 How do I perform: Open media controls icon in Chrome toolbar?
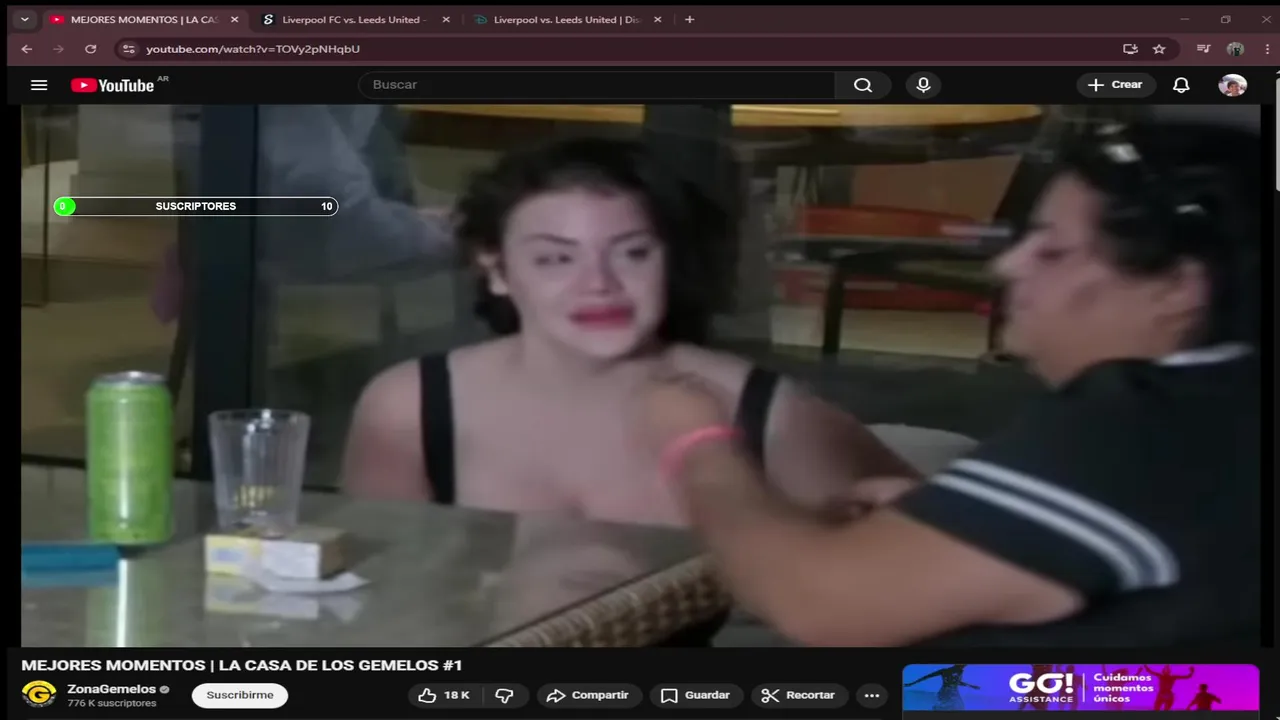(1204, 49)
